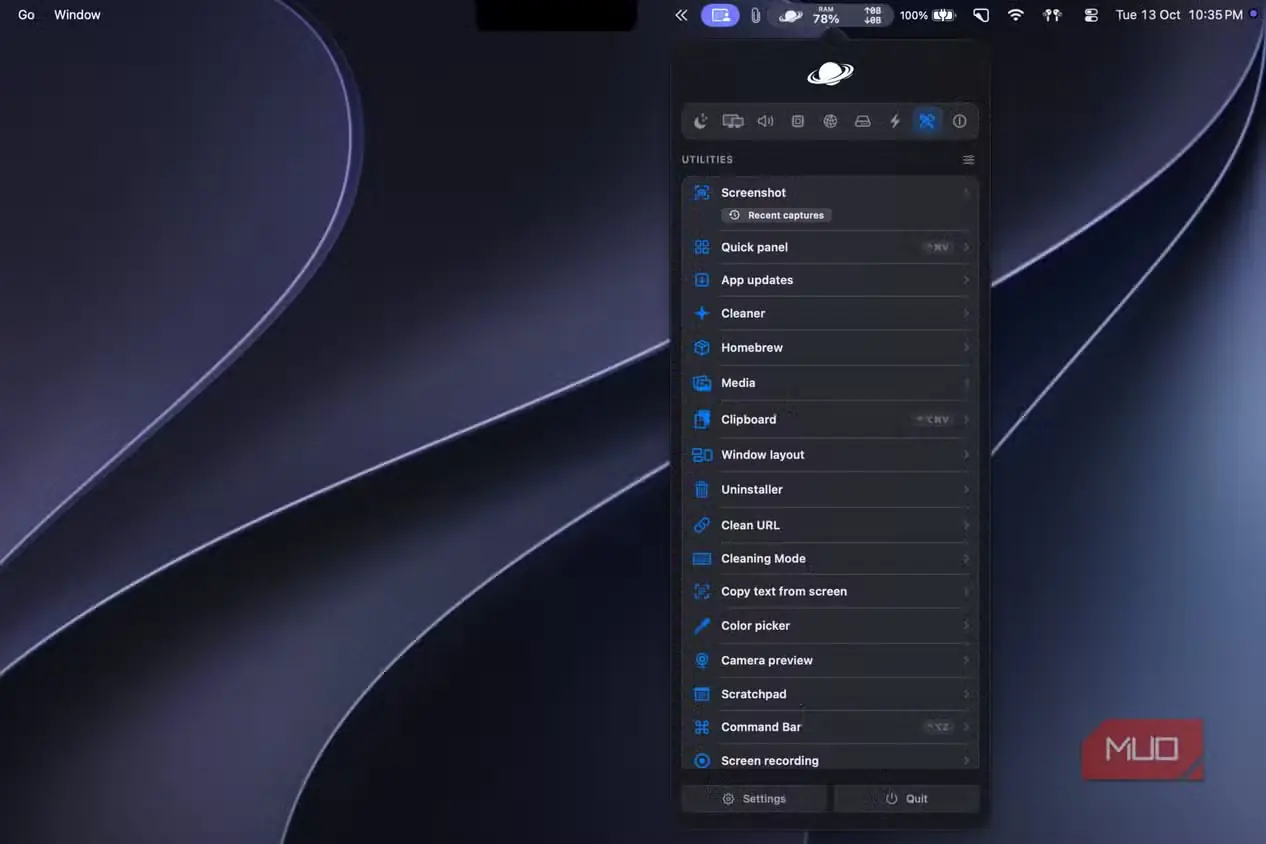Switch to the moon icon tab
1266x844 pixels.
701,121
